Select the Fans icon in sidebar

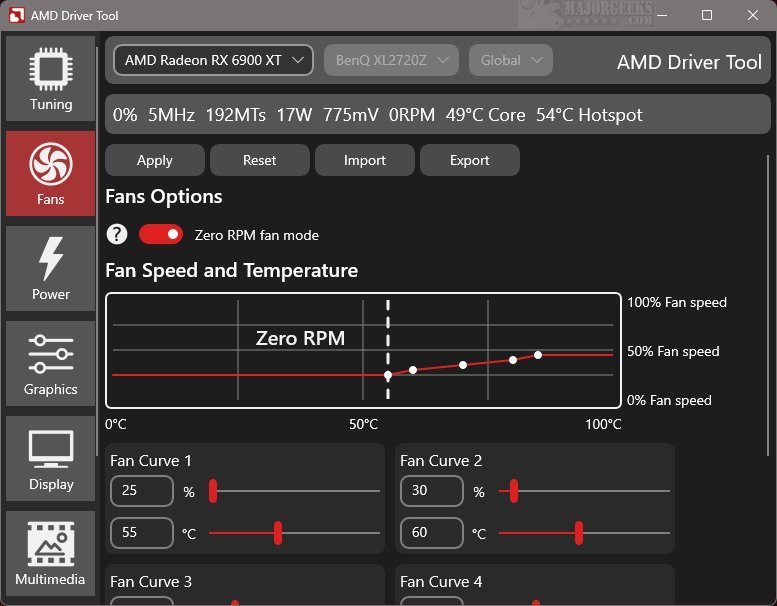pos(50,174)
